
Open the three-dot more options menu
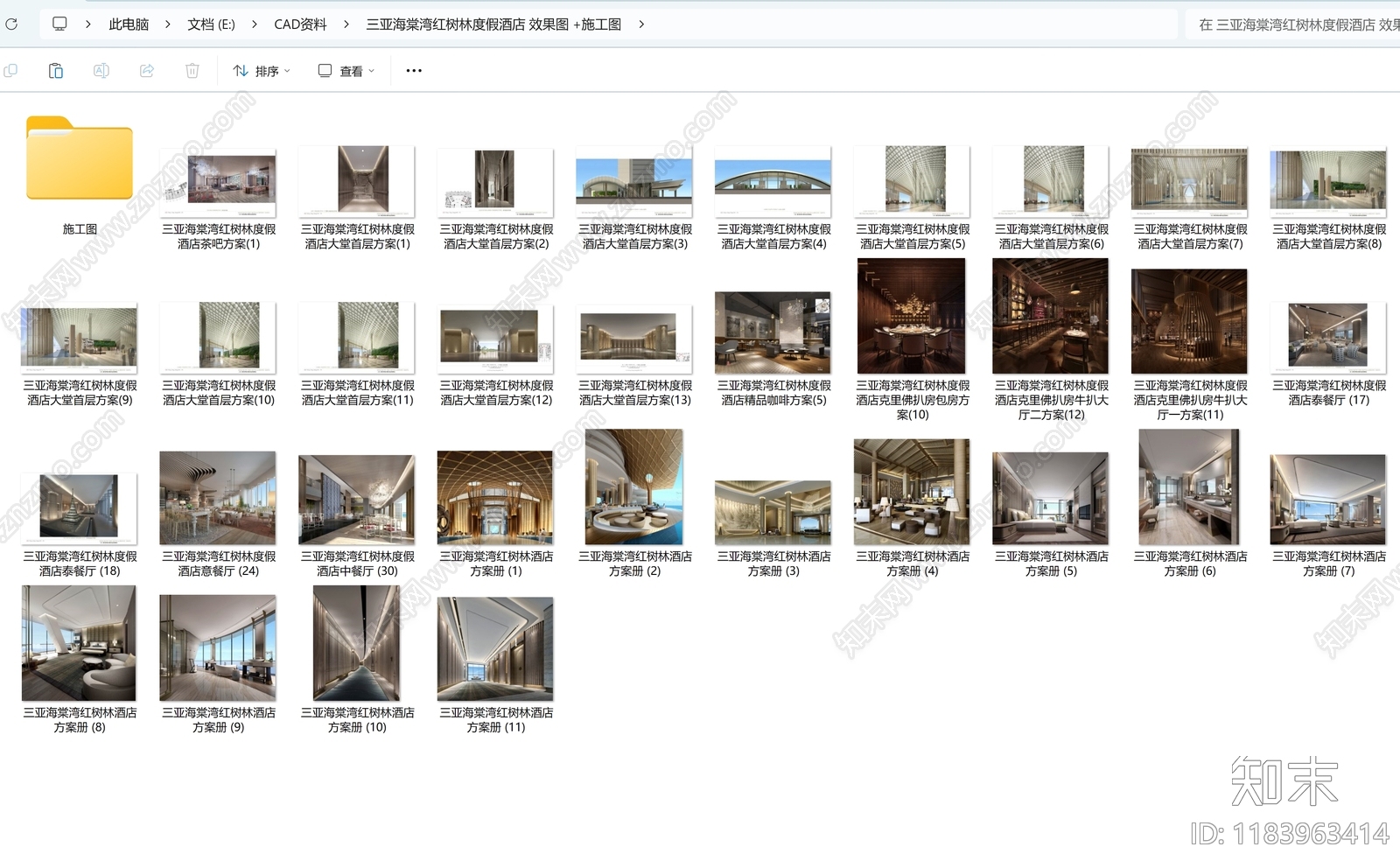(x=414, y=71)
